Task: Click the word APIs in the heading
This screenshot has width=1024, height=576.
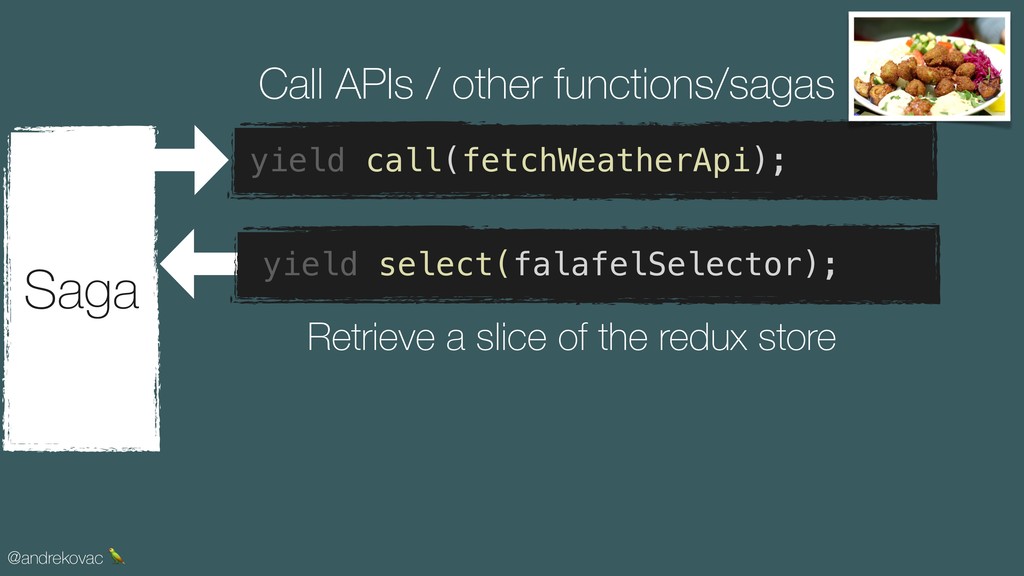Action: tap(374, 84)
